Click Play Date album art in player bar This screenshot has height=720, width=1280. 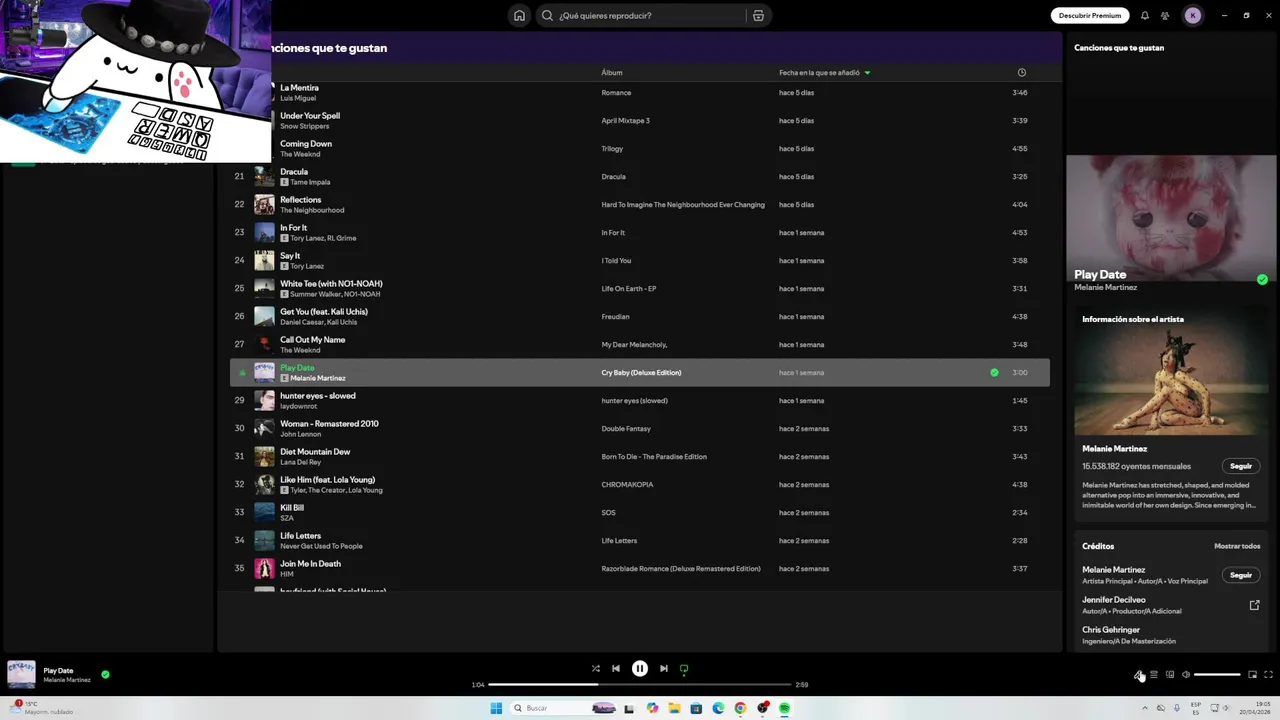pyautogui.click(x=21, y=674)
